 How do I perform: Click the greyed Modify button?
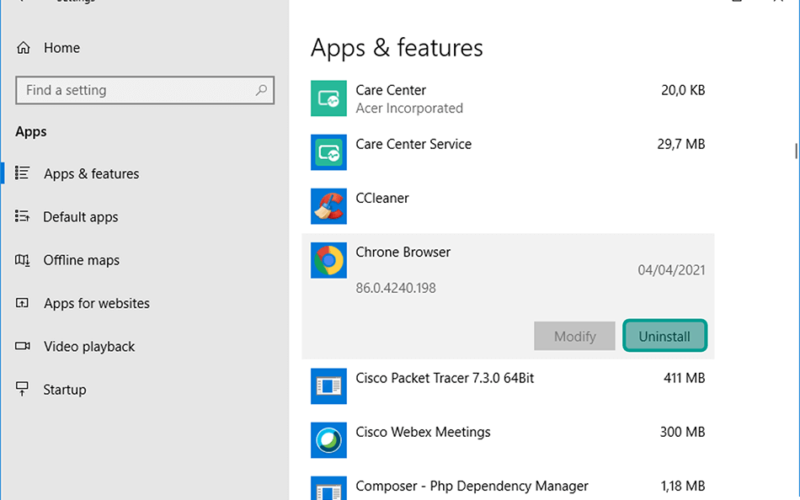click(574, 336)
